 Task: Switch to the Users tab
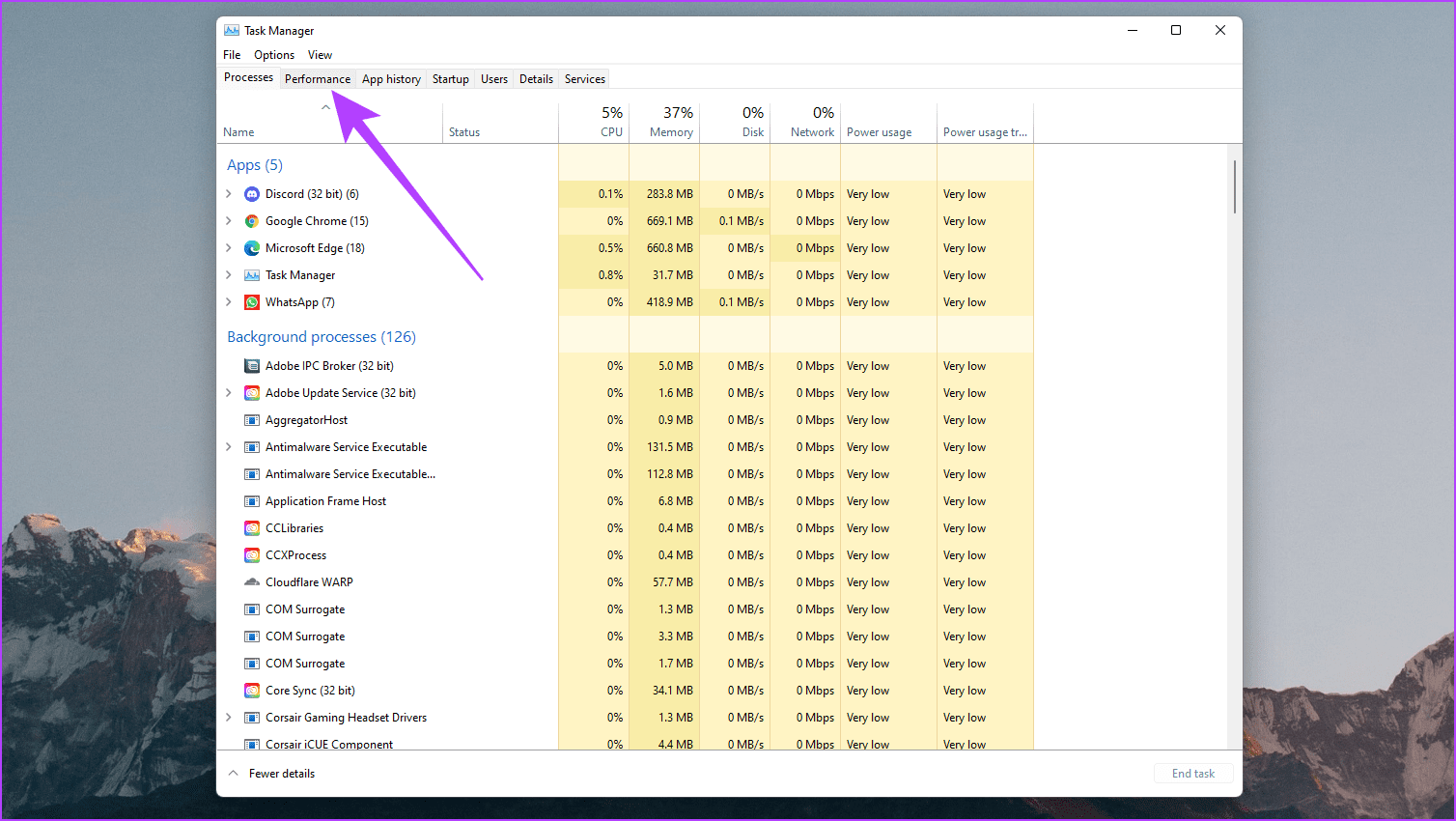point(494,79)
